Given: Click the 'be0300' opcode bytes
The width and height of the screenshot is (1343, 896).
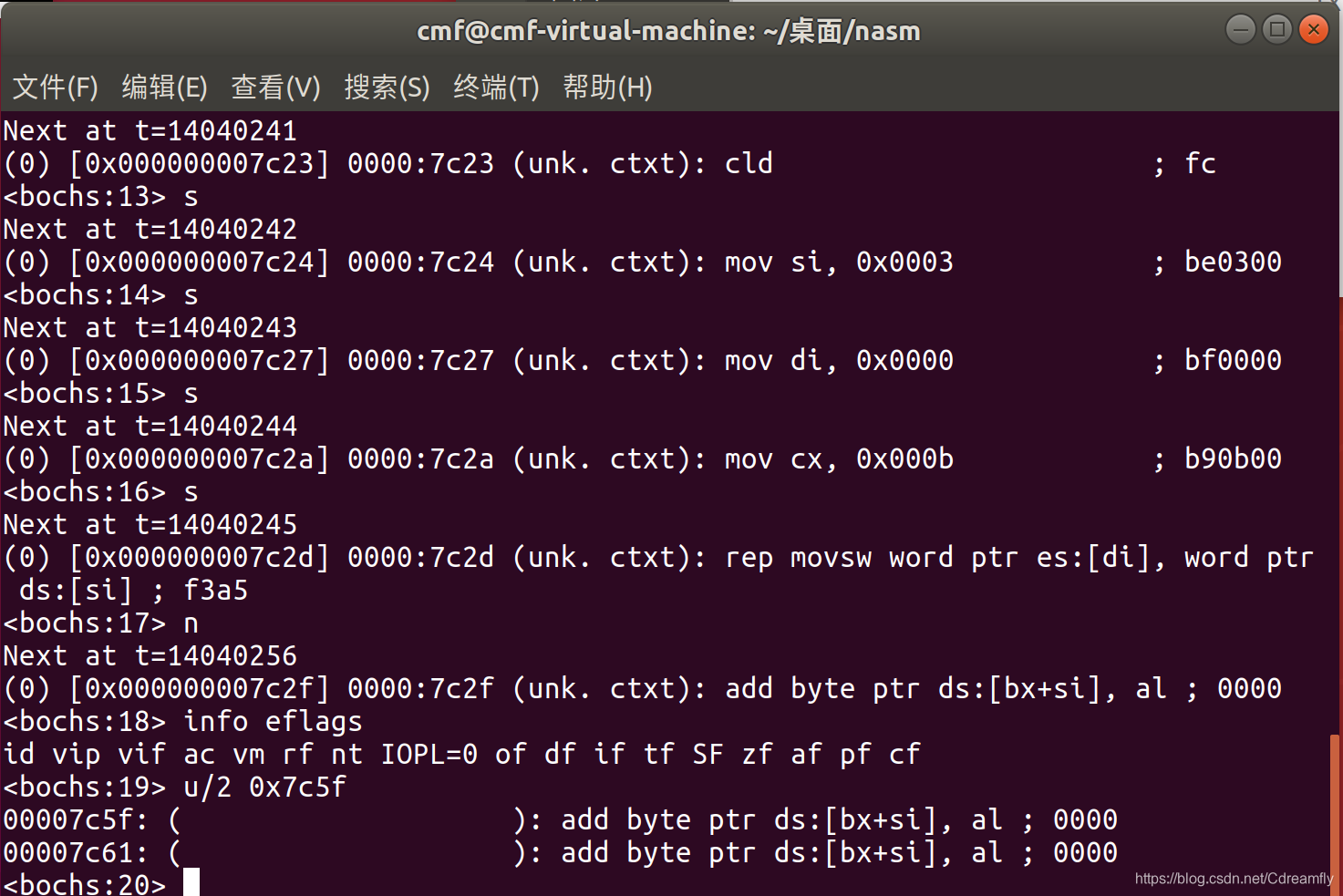Looking at the screenshot, I should pyautogui.click(x=1233, y=262).
